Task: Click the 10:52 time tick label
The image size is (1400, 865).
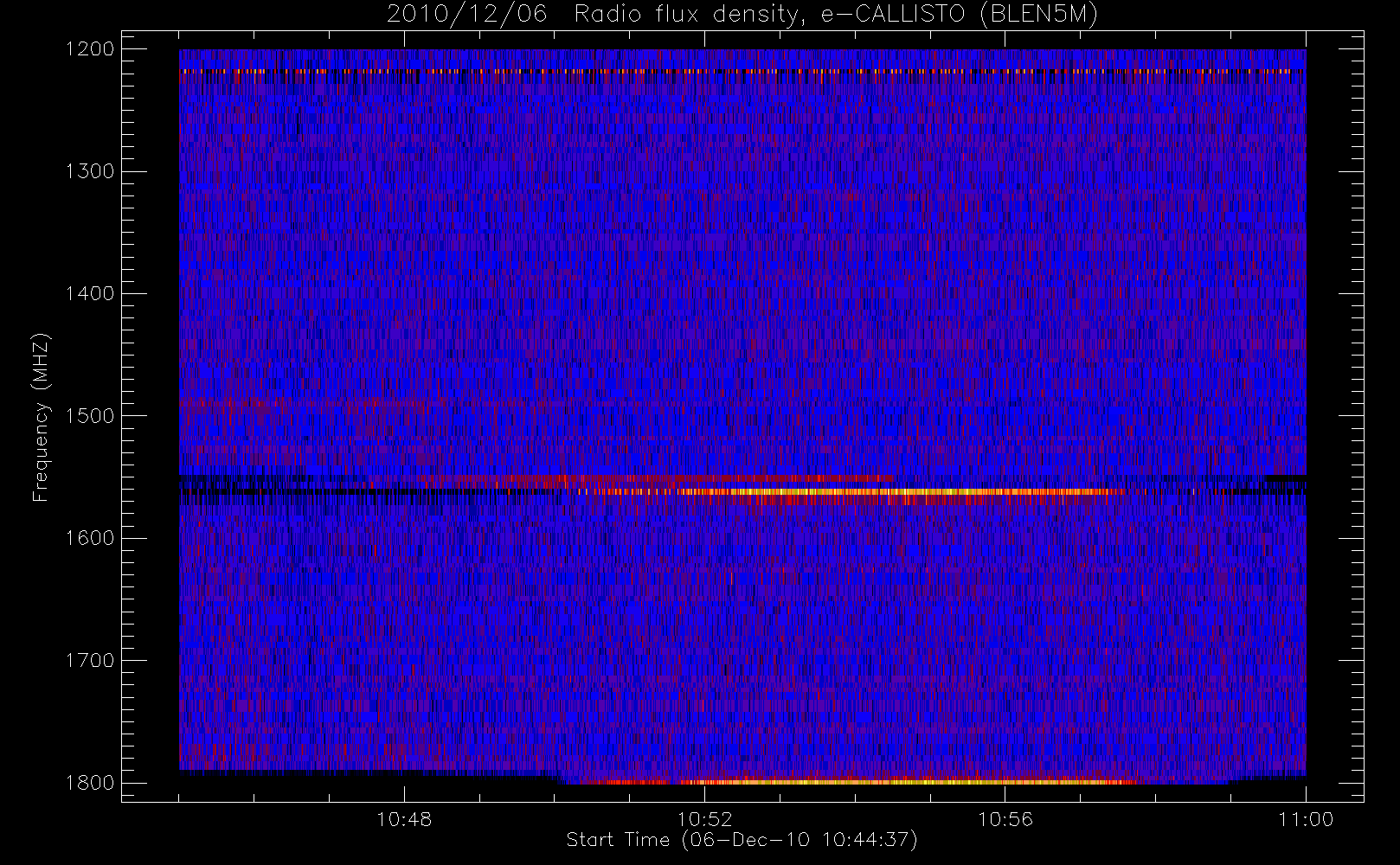Action: click(x=704, y=819)
